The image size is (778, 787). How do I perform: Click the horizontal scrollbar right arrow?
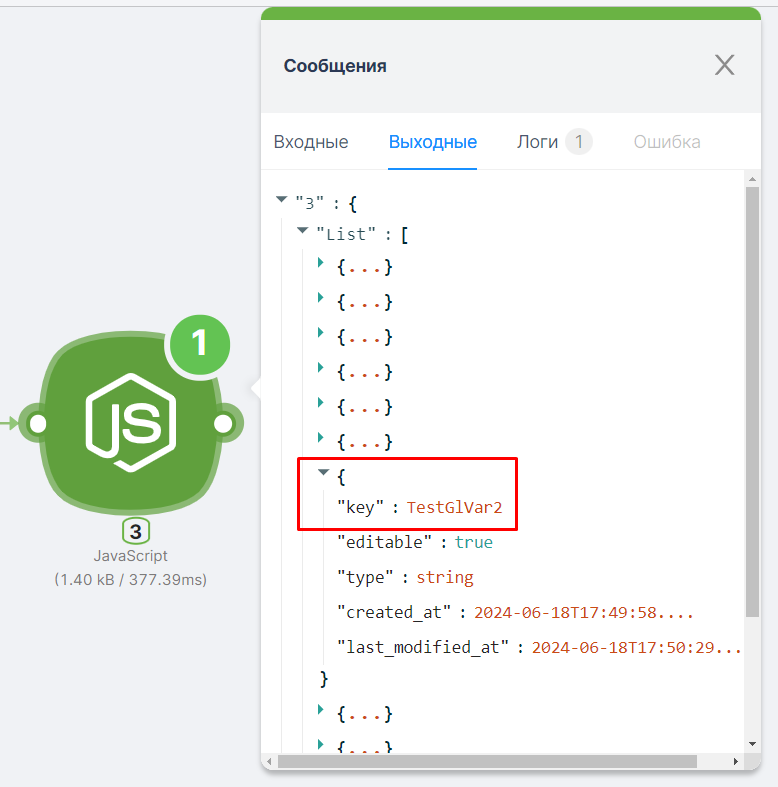[736, 761]
